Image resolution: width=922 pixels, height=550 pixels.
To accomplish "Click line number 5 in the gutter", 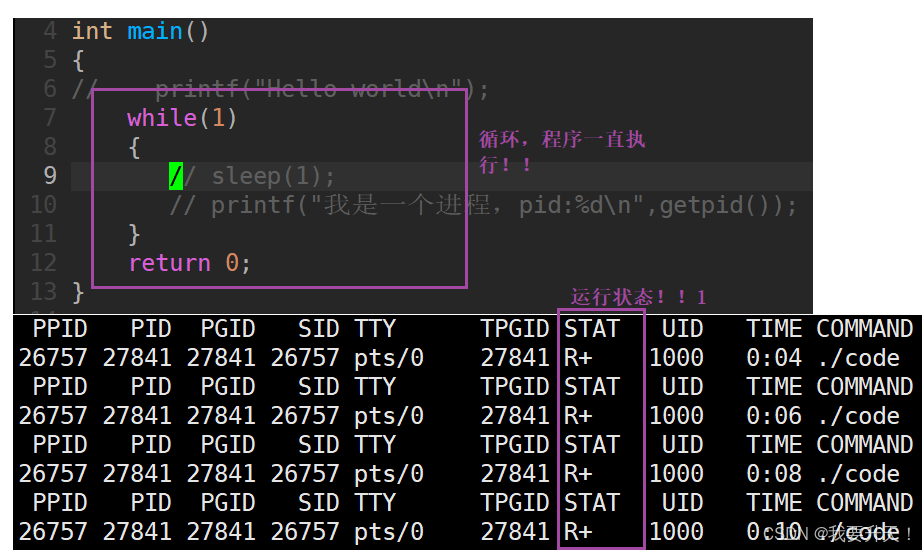I will coord(50,60).
